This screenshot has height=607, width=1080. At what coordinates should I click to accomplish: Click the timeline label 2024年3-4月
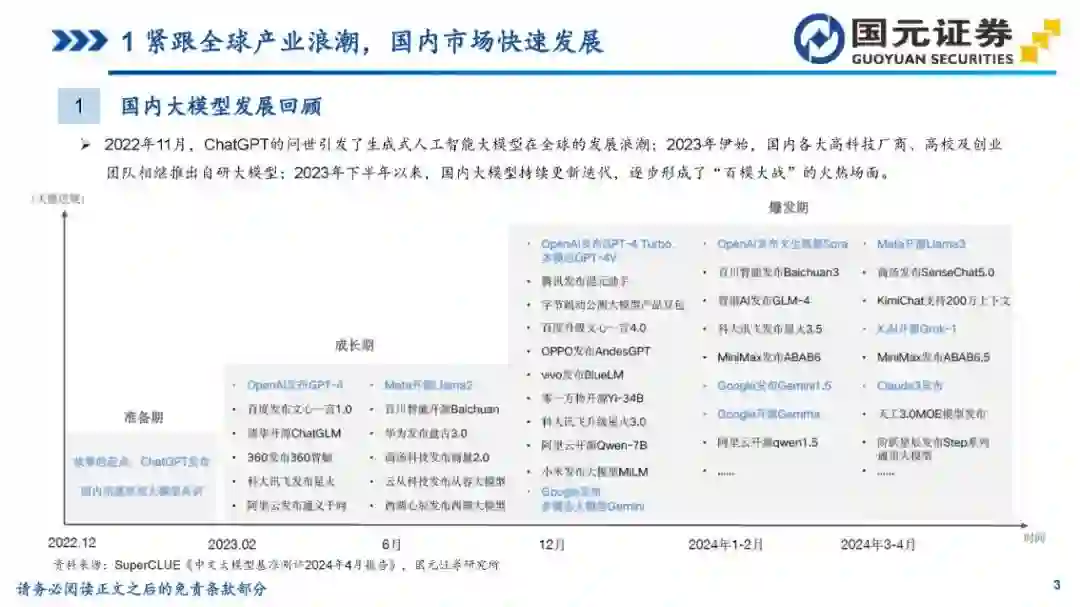coord(878,545)
